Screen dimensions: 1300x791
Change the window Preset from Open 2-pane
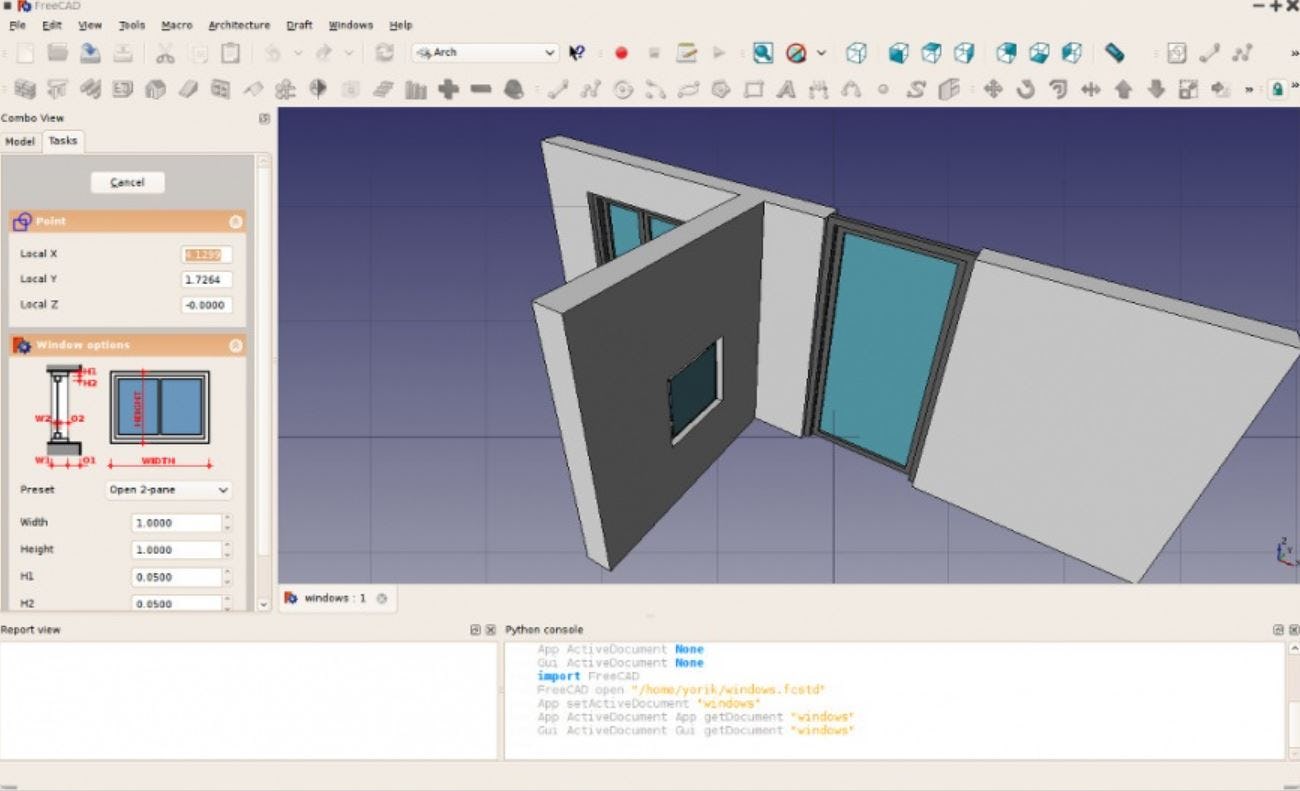pos(168,489)
